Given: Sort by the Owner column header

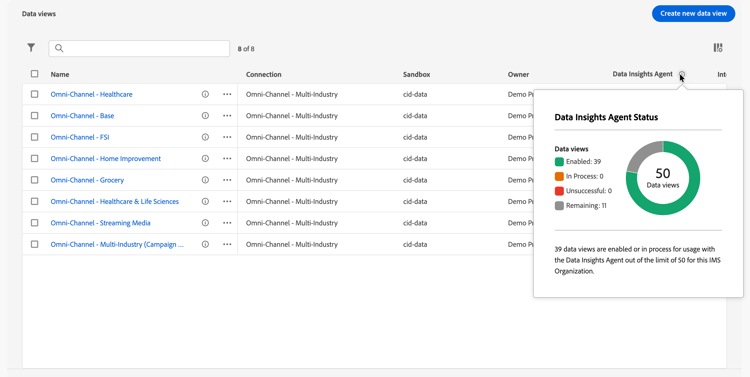Looking at the screenshot, I should tap(518, 74).
